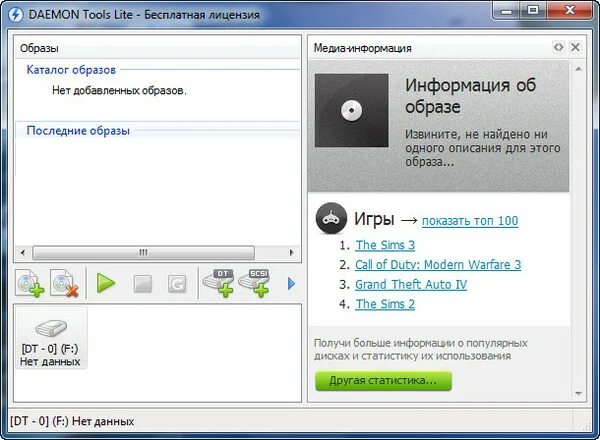Click the Информация об образе heading
The width and height of the screenshot is (600, 440).
point(470,96)
